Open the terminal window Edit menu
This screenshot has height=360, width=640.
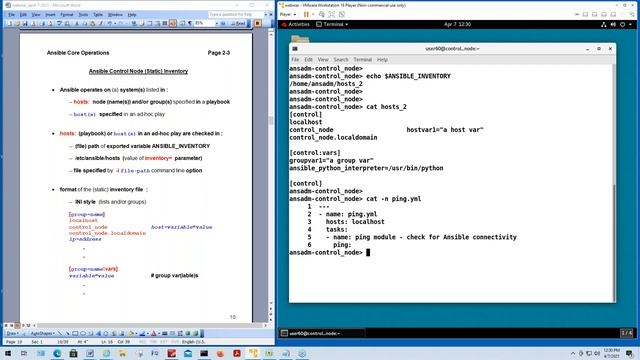[309, 60]
